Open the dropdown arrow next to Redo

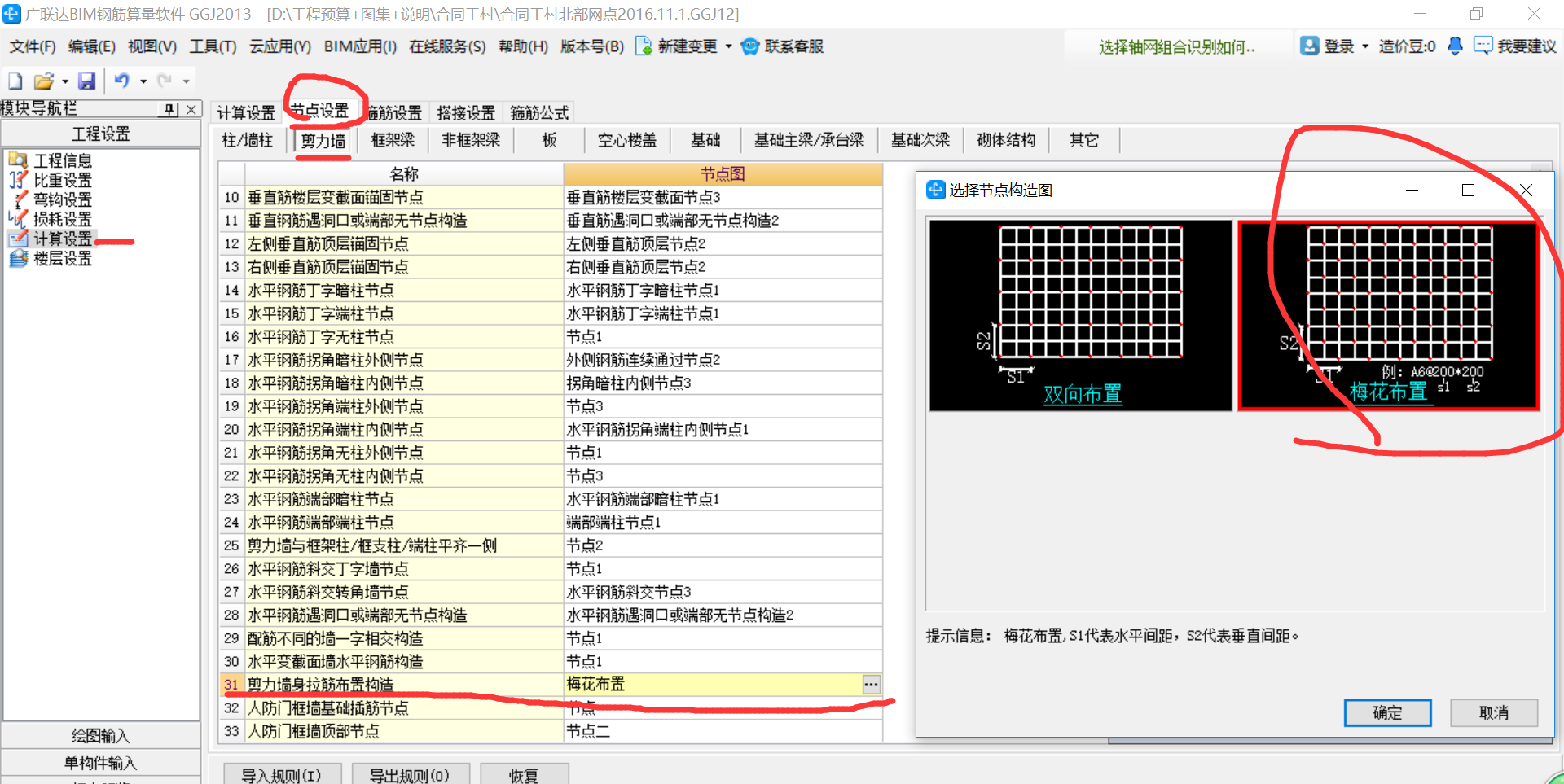tap(187, 81)
